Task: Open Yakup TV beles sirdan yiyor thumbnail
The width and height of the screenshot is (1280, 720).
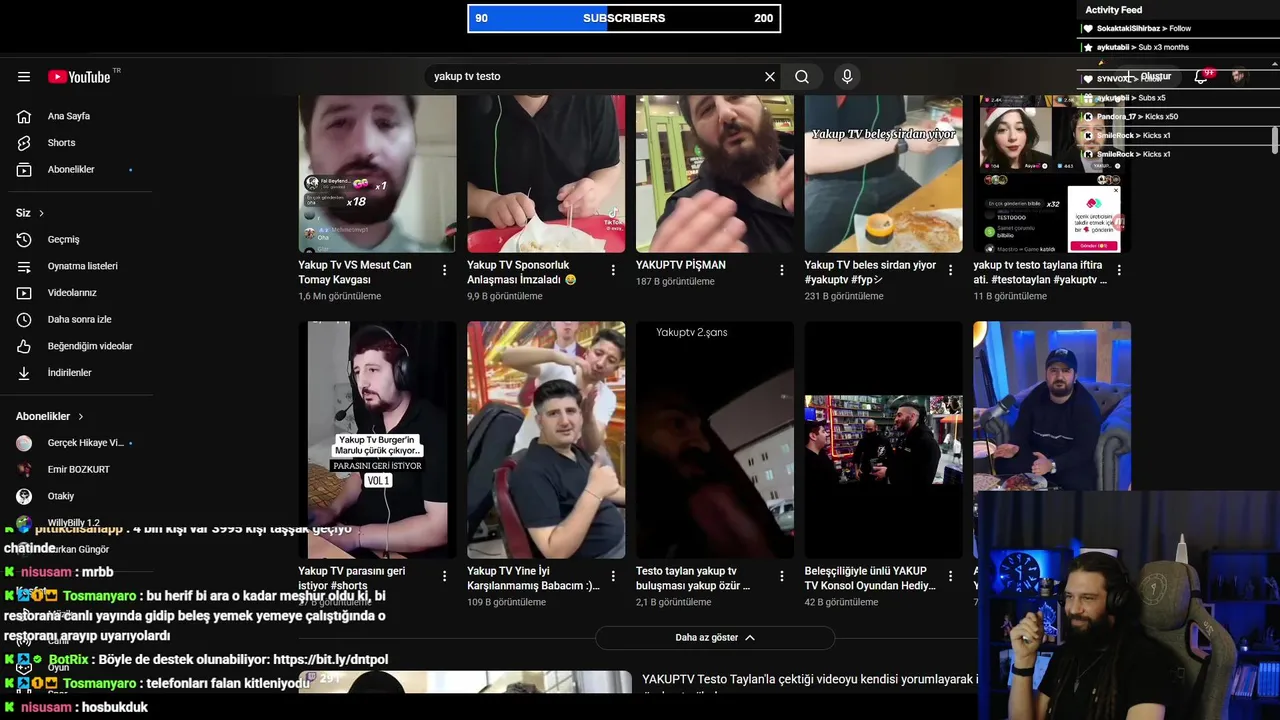Action: tap(883, 173)
